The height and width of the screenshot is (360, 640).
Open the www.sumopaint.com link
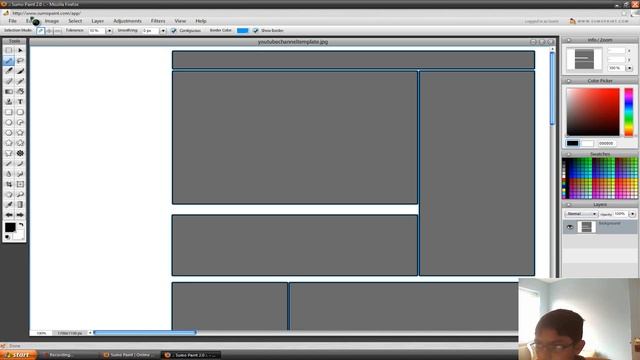pos(602,21)
